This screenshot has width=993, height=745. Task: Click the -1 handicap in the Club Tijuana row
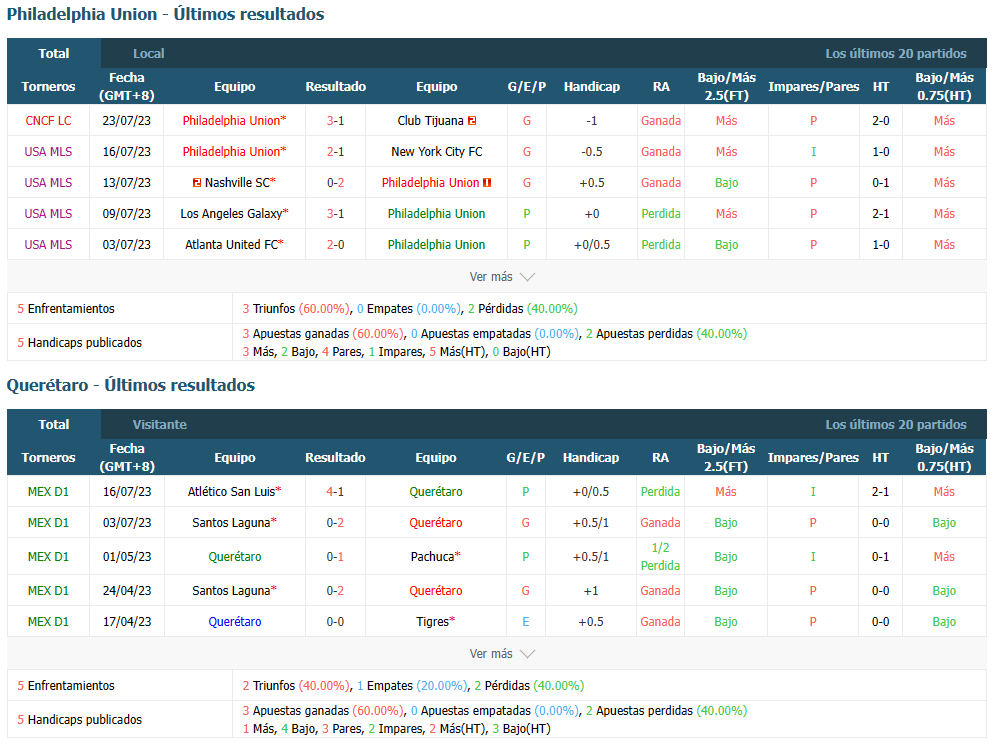click(x=591, y=120)
